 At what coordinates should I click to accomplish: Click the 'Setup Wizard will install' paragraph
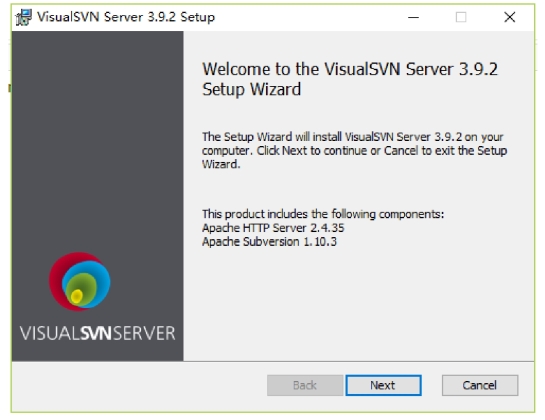point(355,151)
